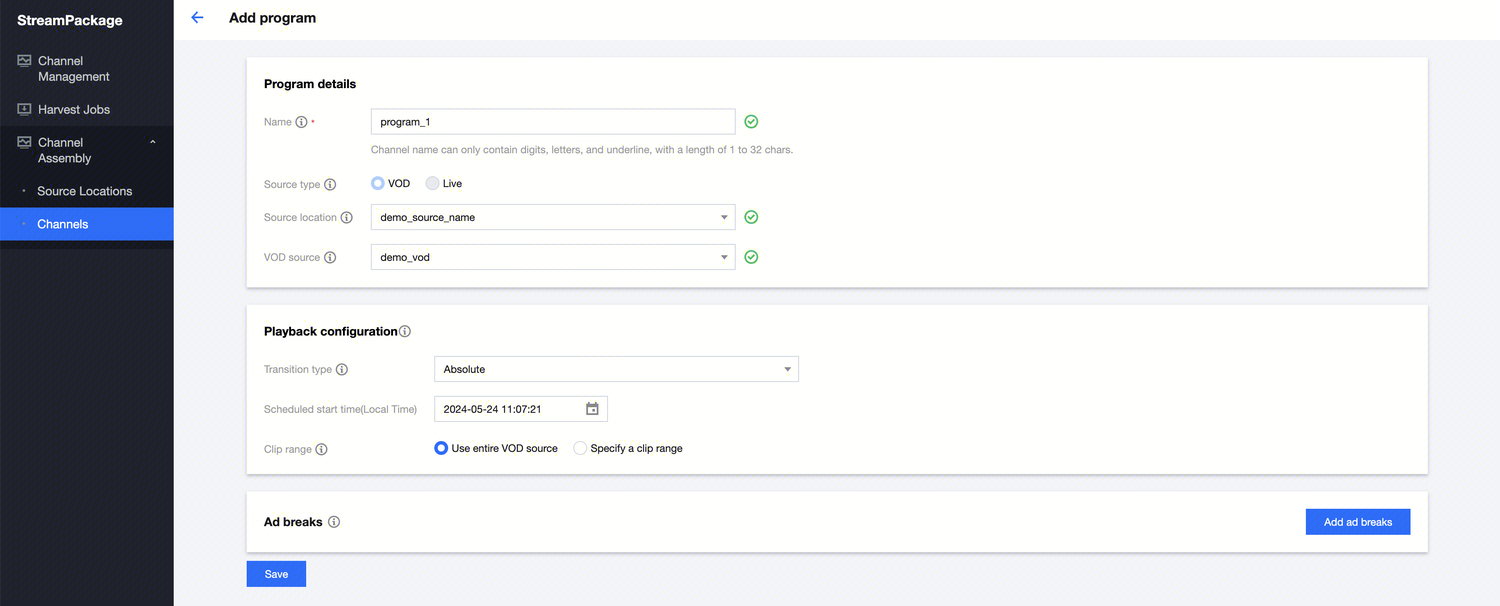This screenshot has height=606, width=1500.
Task: Click the Playback configuration info icon
Action: [405, 331]
